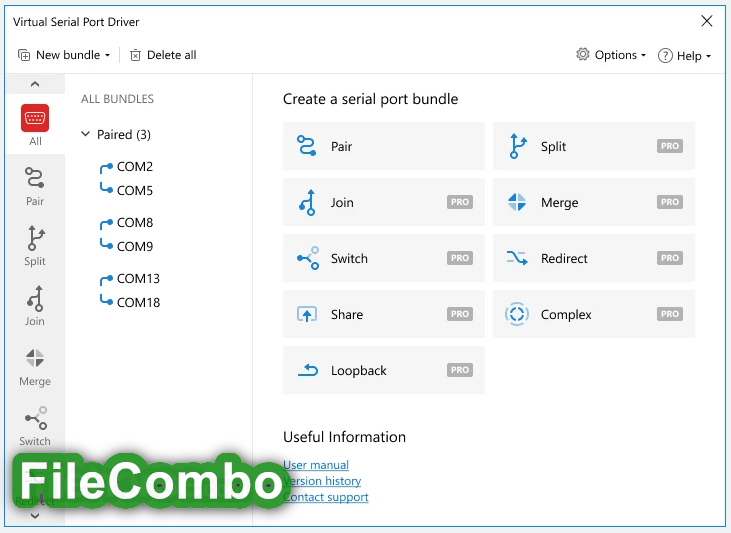731x533 pixels.
Task: Click Delete all in toolbar
Action: click(163, 55)
